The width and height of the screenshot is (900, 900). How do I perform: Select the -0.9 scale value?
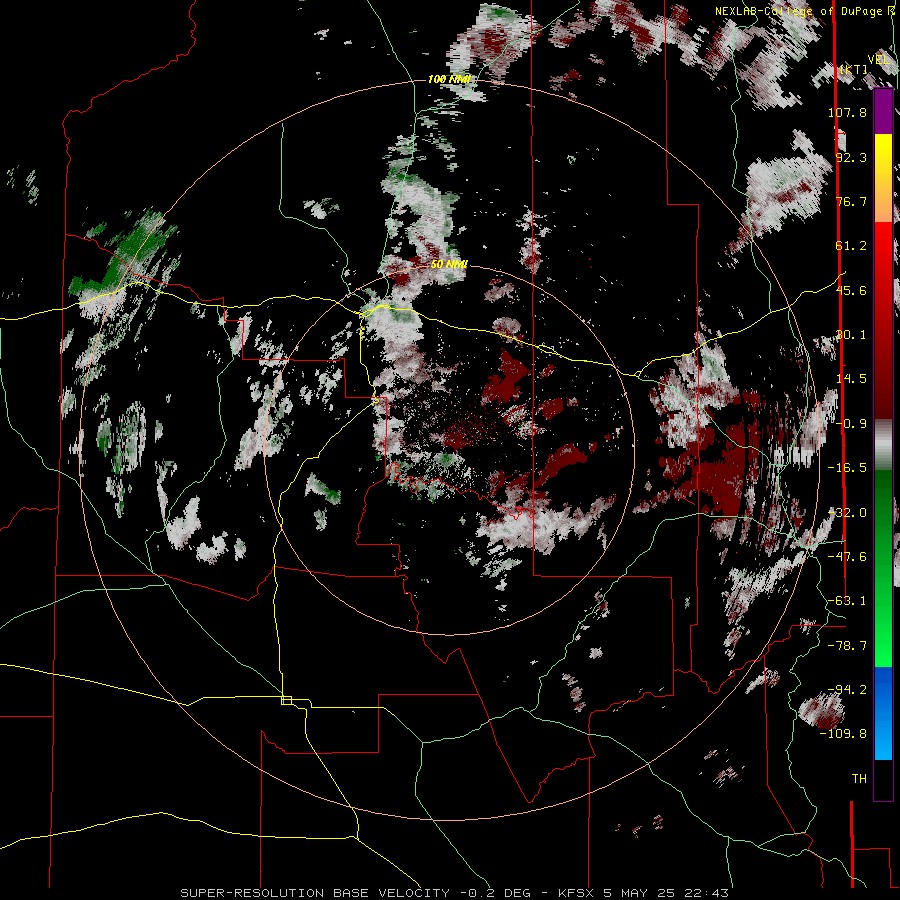pos(851,424)
